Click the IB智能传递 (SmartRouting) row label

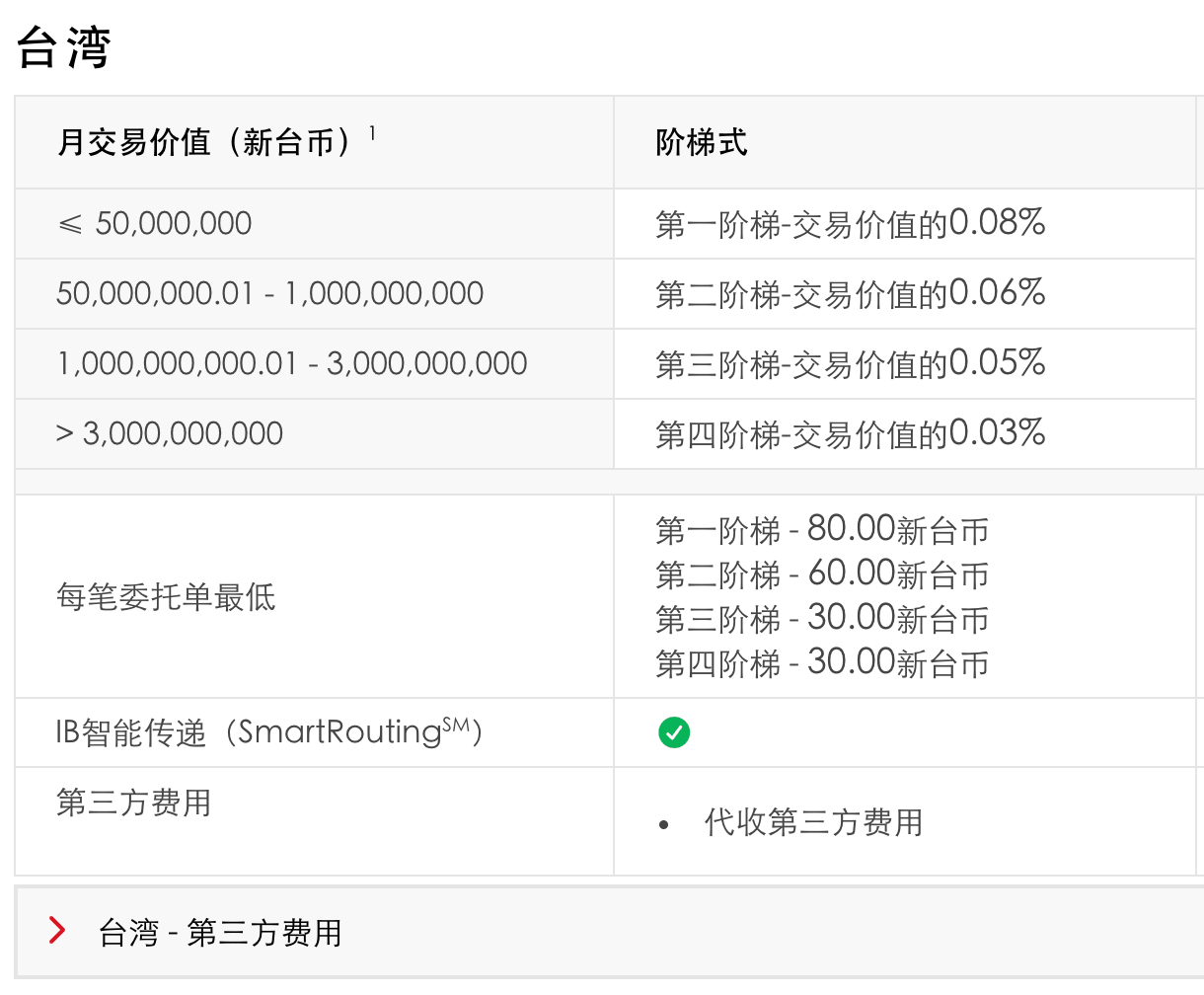coord(268,732)
